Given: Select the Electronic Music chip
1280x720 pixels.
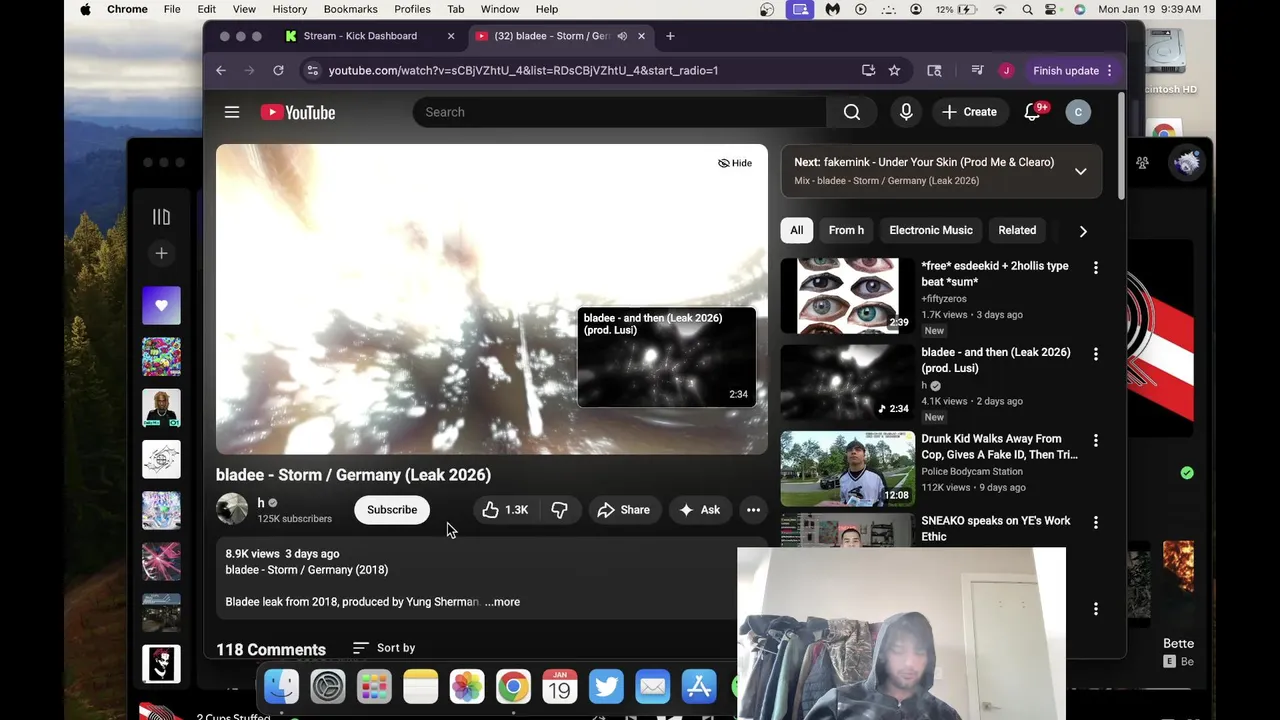Looking at the screenshot, I should [x=931, y=230].
